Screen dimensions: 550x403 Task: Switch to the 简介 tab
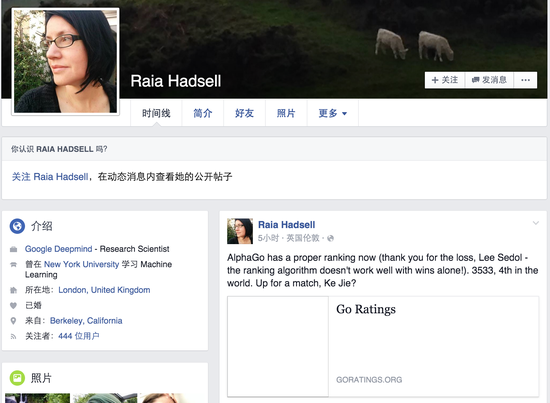(203, 113)
